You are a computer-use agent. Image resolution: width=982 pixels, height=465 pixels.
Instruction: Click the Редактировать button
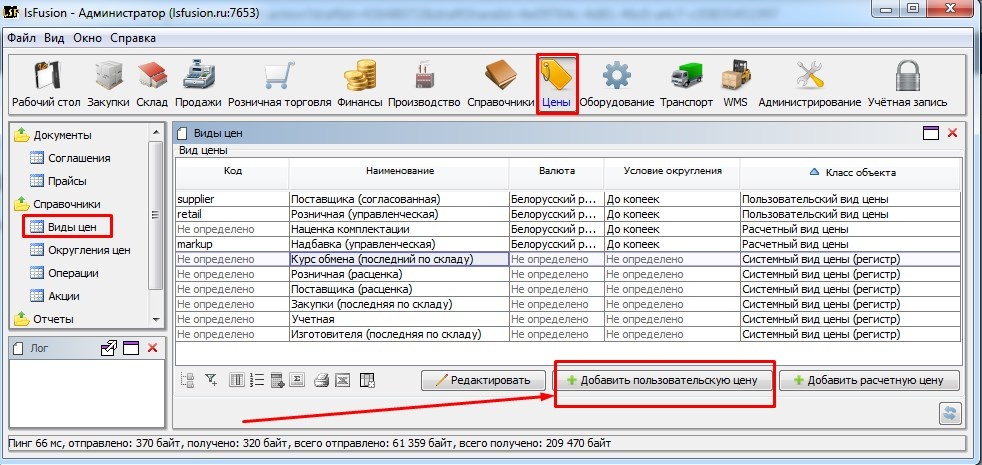(484, 381)
